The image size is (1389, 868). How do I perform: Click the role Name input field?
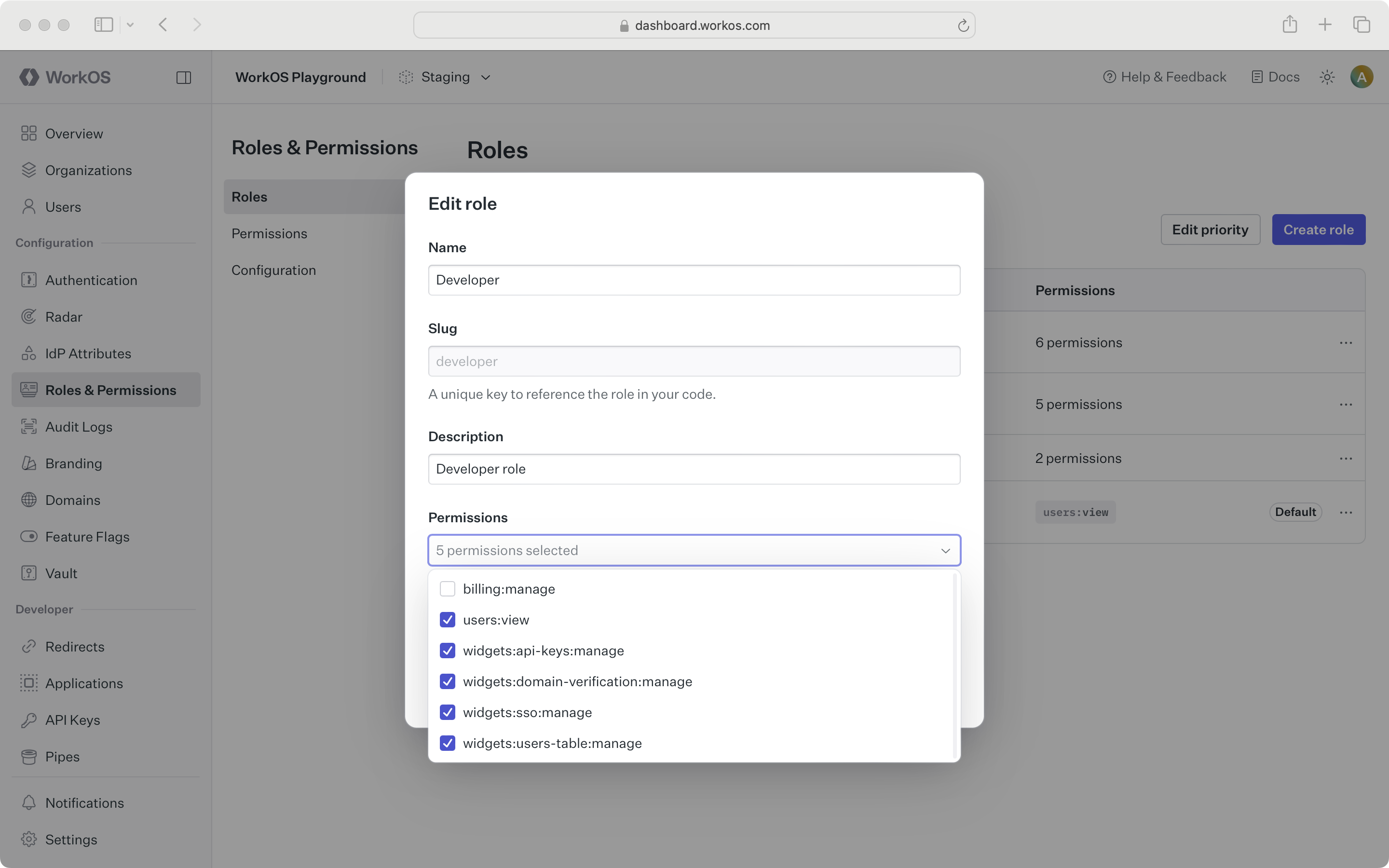coord(694,280)
